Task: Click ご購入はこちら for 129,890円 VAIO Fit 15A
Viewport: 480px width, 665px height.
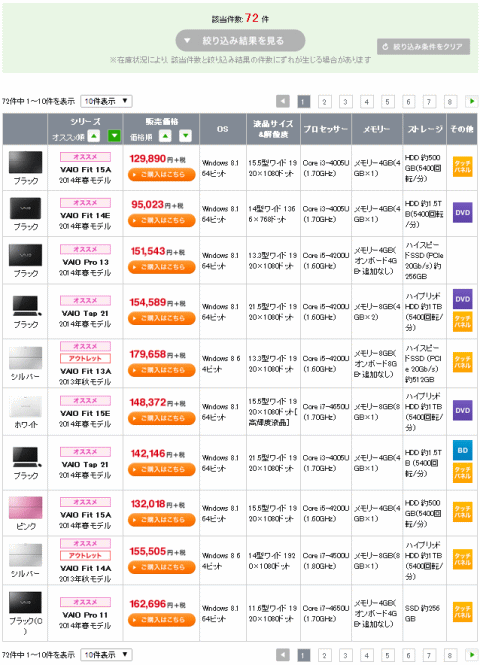Action: tap(162, 174)
